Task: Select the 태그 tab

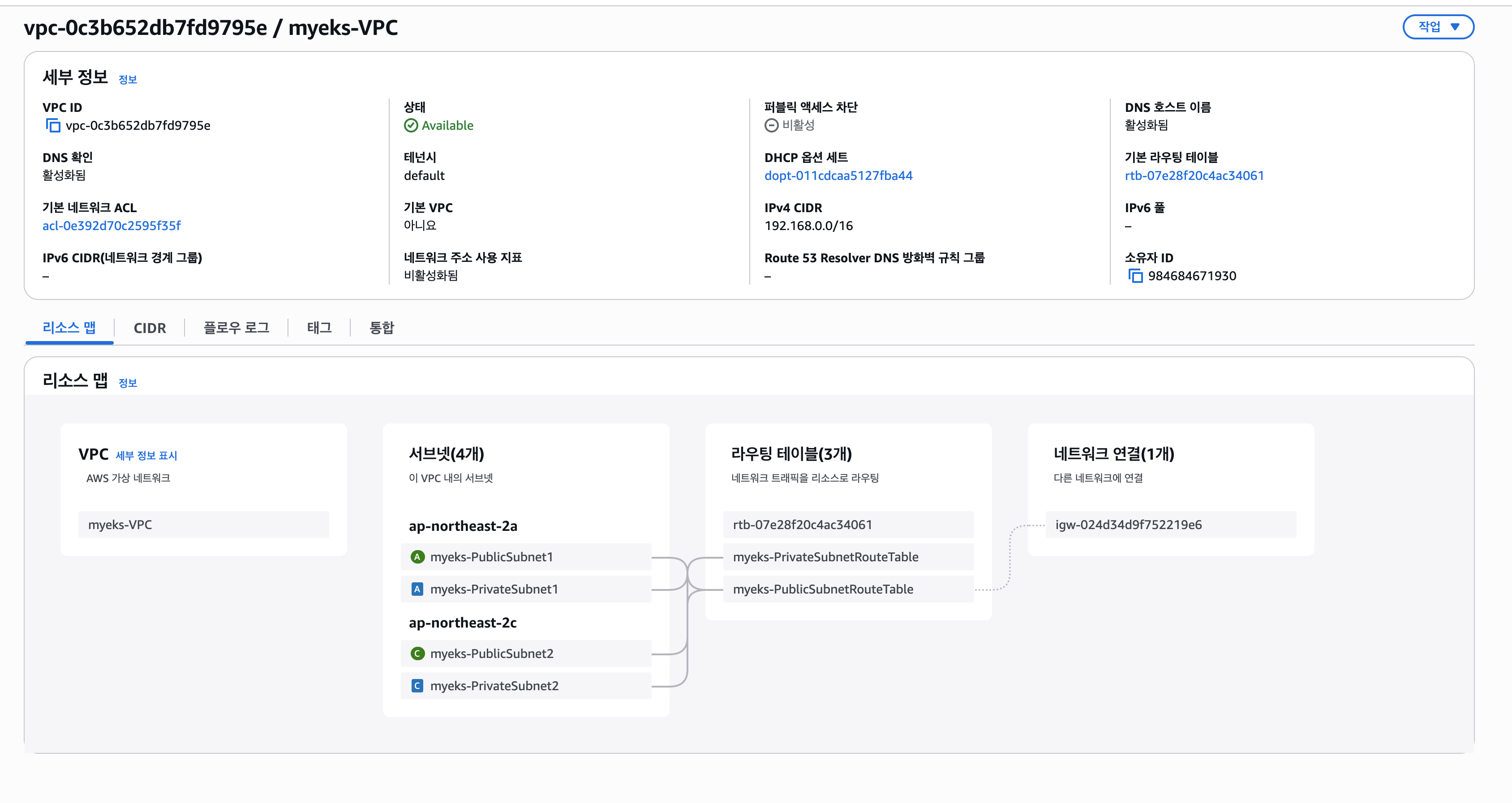Action: coord(319,328)
